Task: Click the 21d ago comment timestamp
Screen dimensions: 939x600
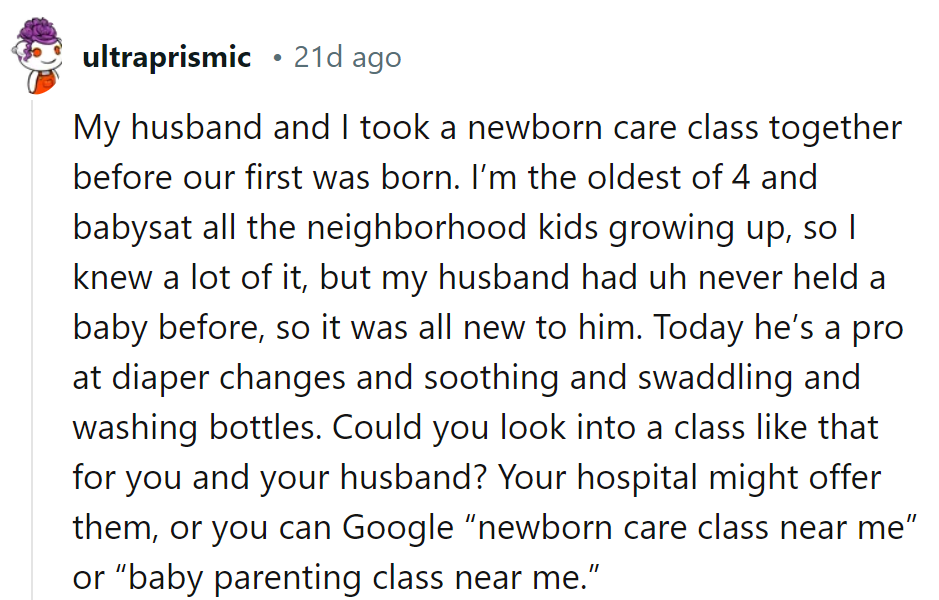Action: (x=347, y=58)
